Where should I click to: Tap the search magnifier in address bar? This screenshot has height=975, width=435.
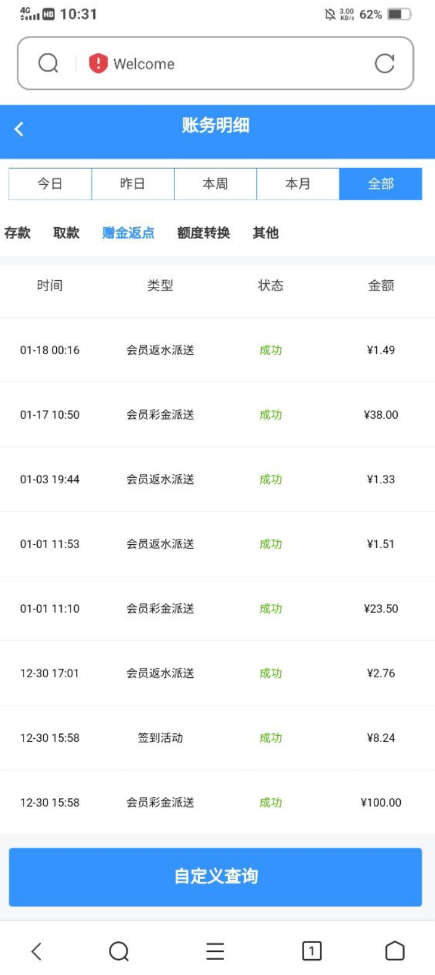pyautogui.click(x=48, y=63)
